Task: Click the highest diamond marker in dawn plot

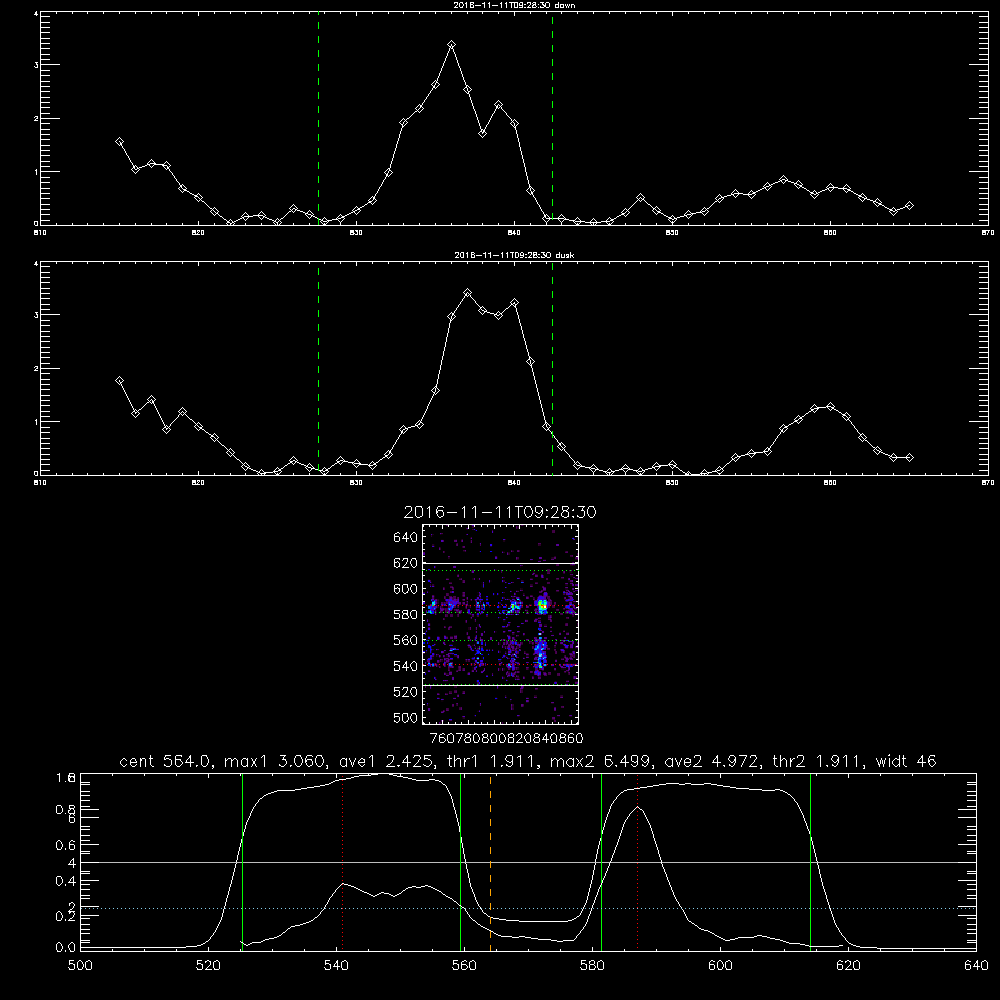Action: point(452,45)
